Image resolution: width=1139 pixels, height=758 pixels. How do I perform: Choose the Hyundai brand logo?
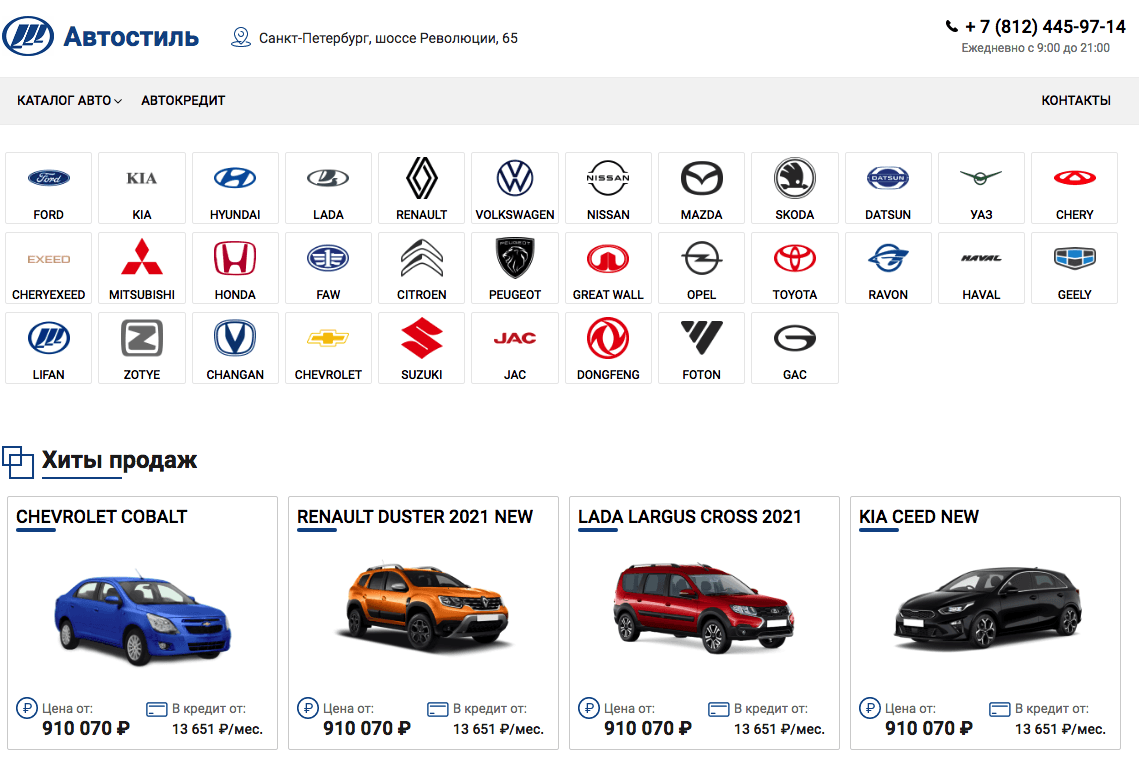click(235, 178)
